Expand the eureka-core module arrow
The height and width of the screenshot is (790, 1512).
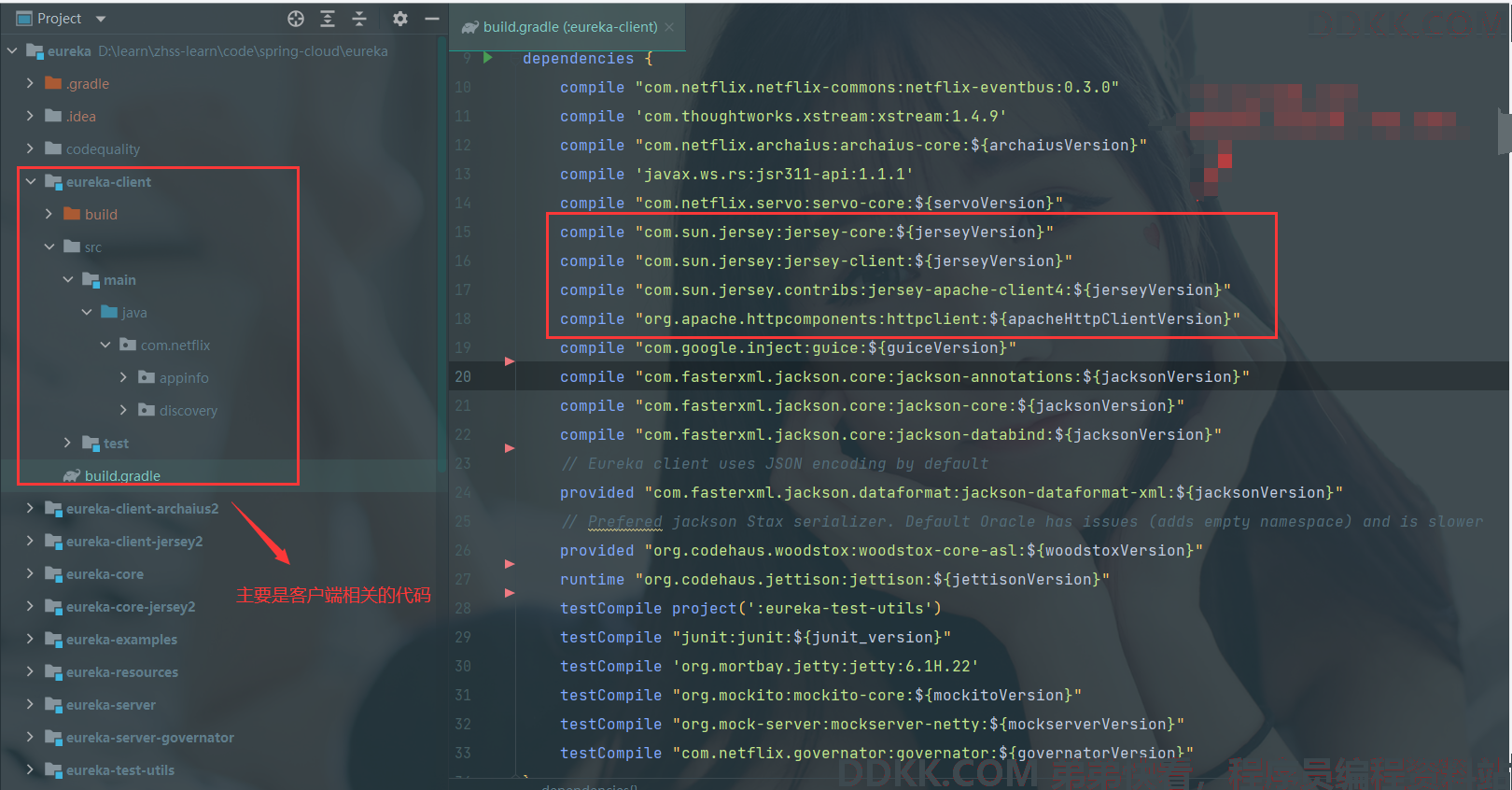coord(31,574)
